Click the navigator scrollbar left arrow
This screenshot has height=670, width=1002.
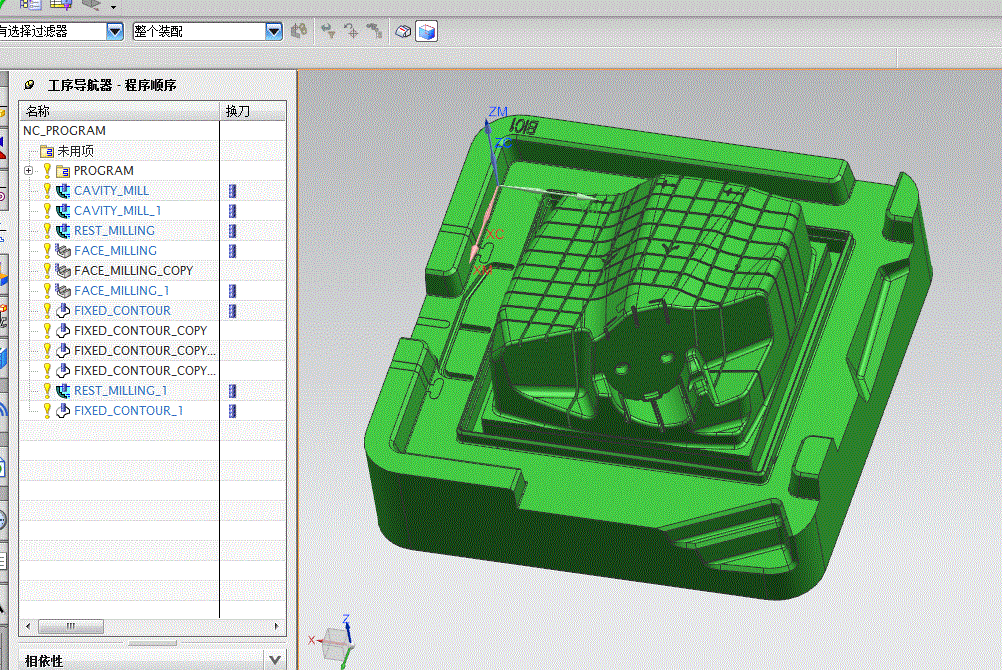click(27, 627)
